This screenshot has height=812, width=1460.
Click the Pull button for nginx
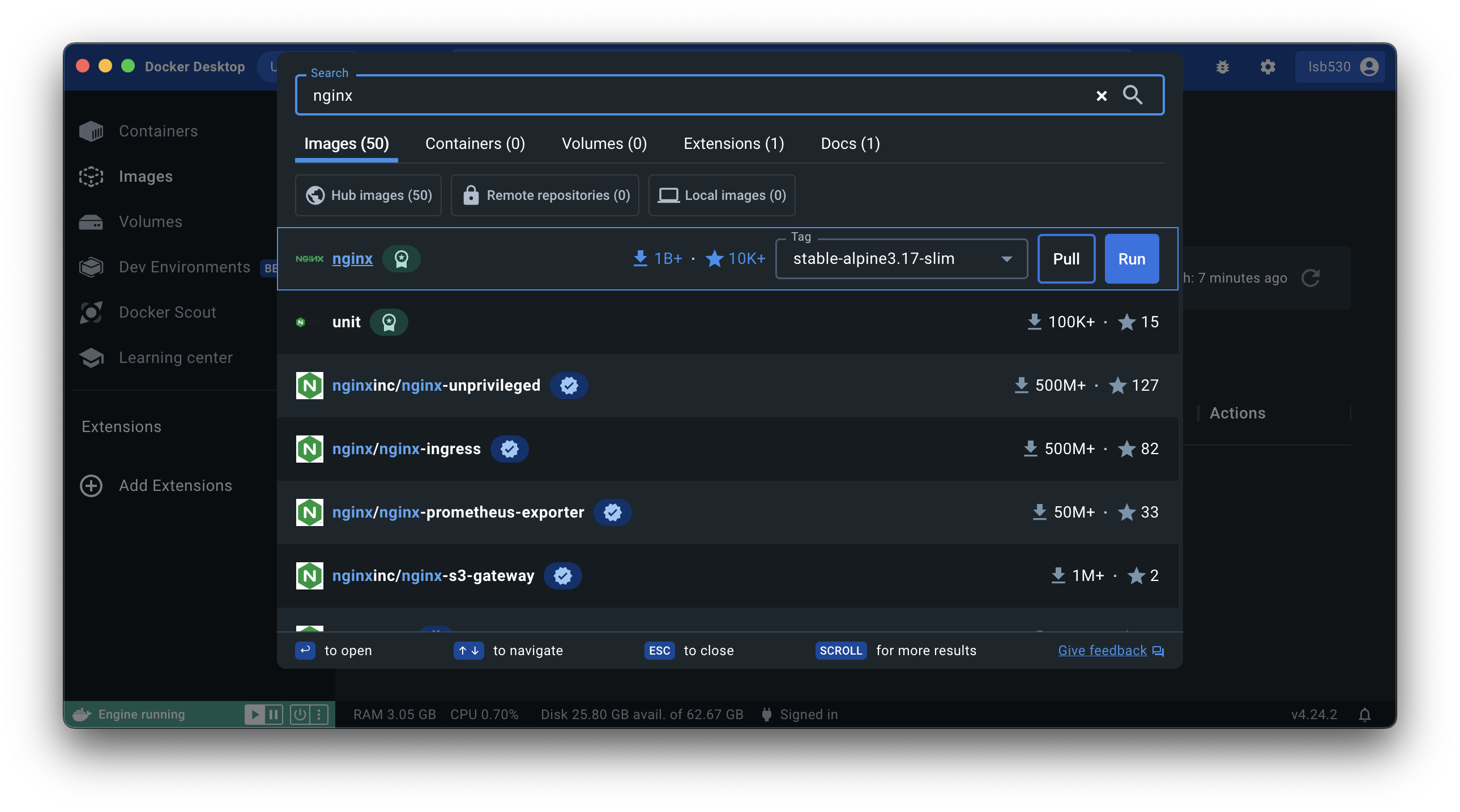[x=1066, y=259]
